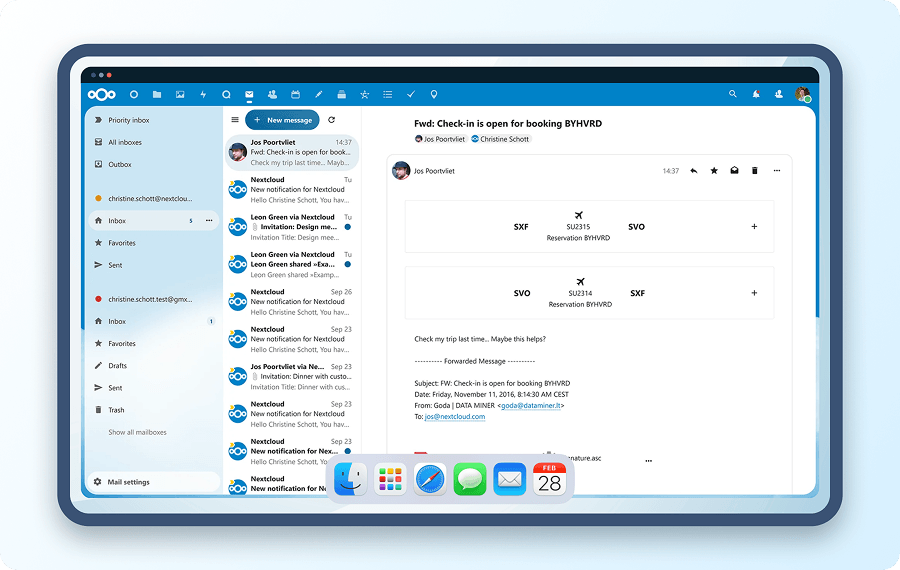Delete the open email with the trash icon
The image size is (900, 570).
(x=755, y=171)
